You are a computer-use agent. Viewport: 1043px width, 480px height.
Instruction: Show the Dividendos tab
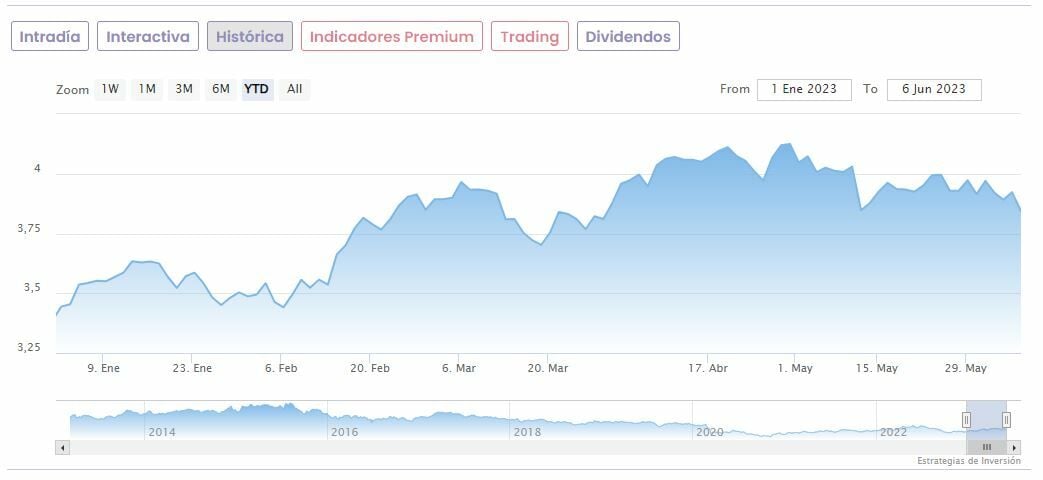[x=629, y=37]
